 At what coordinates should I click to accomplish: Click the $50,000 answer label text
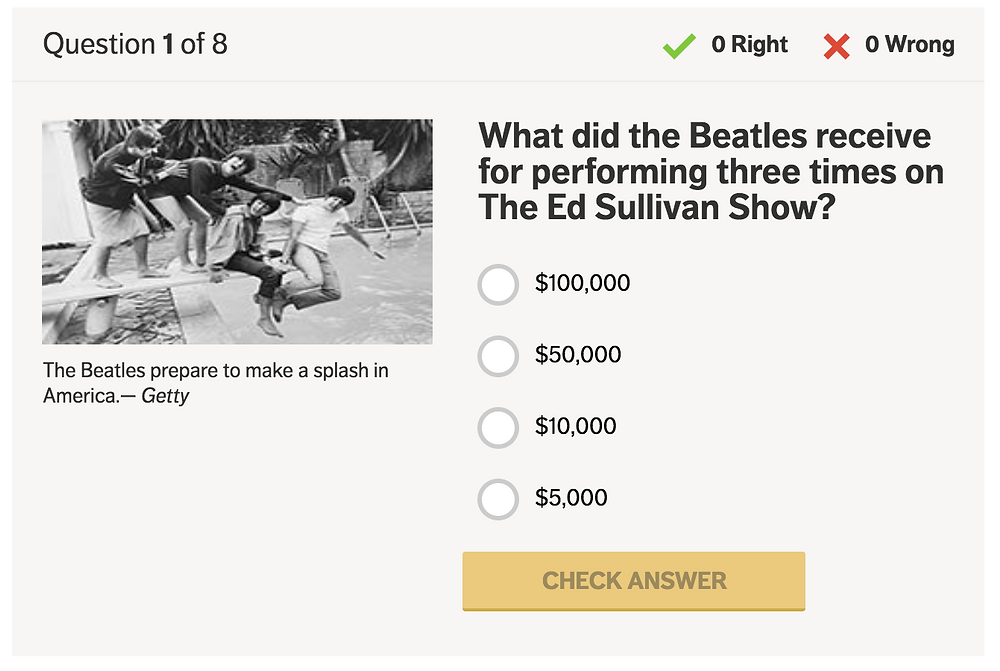coord(578,354)
